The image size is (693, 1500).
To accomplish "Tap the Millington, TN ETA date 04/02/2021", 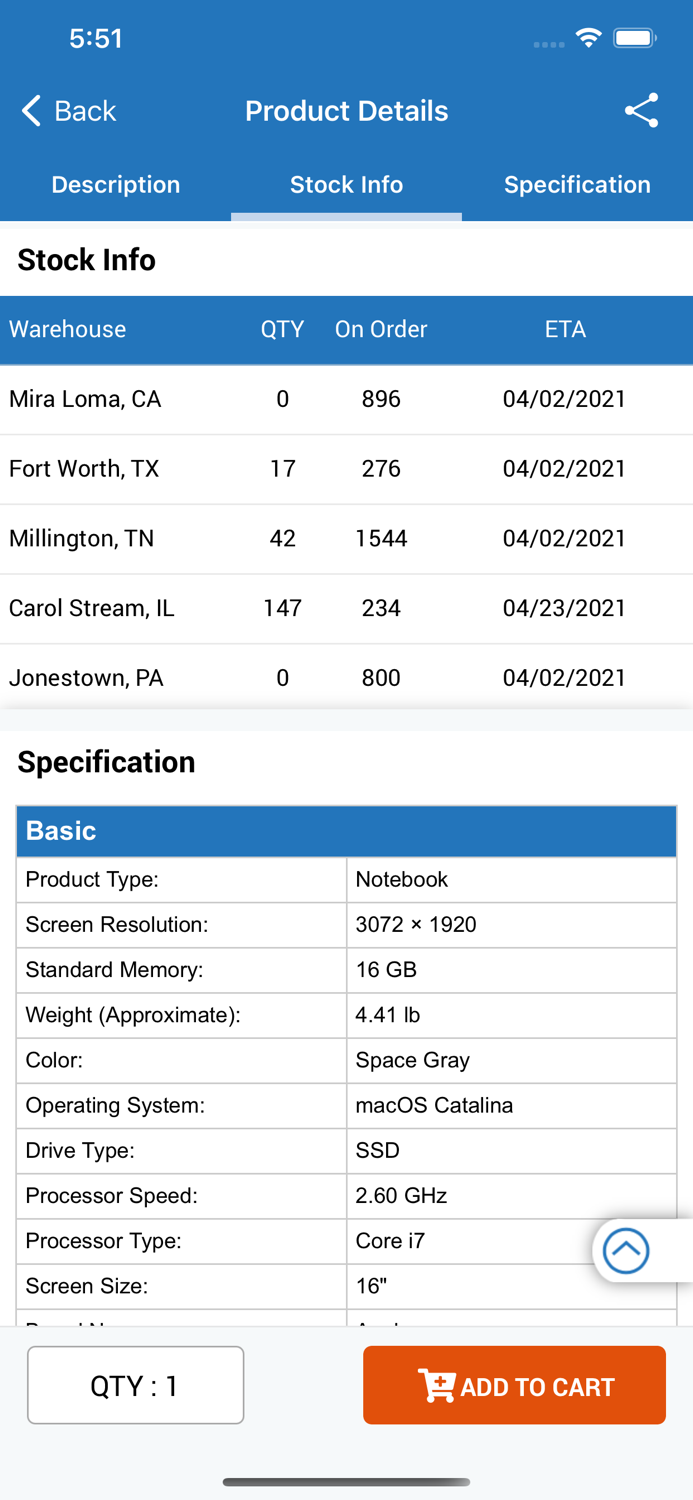I will (x=565, y=539).
